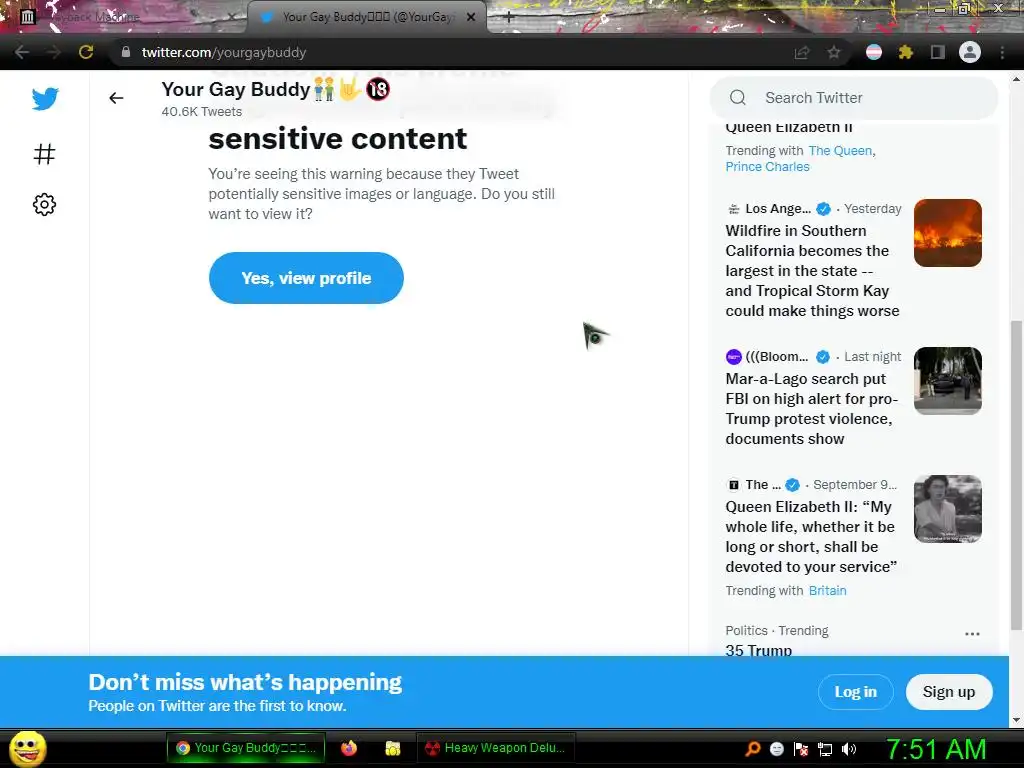This screenshot has width=1024, height=768.
Task: Close the Your Gay Buddy tab
Action: click(471, 18)
